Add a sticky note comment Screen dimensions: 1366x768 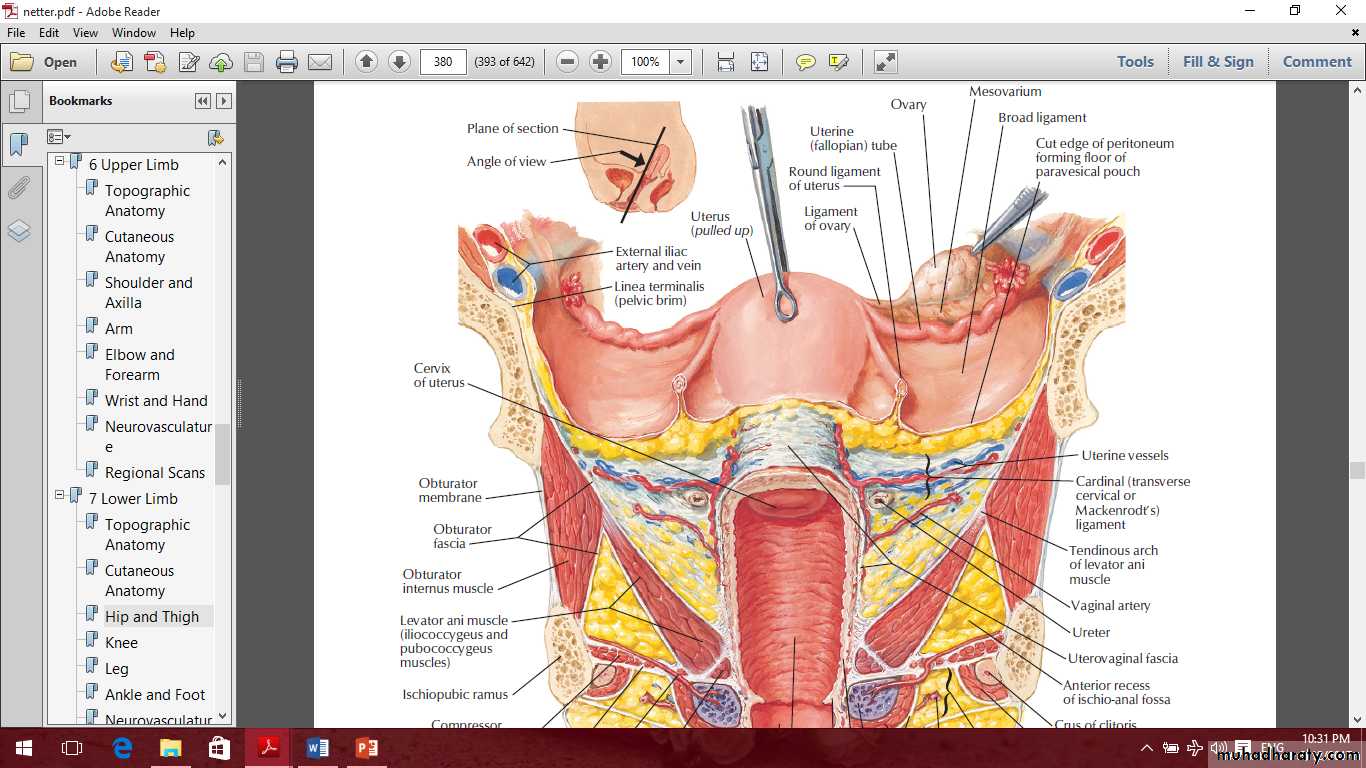pyautogui.click(x=805, y=62)
